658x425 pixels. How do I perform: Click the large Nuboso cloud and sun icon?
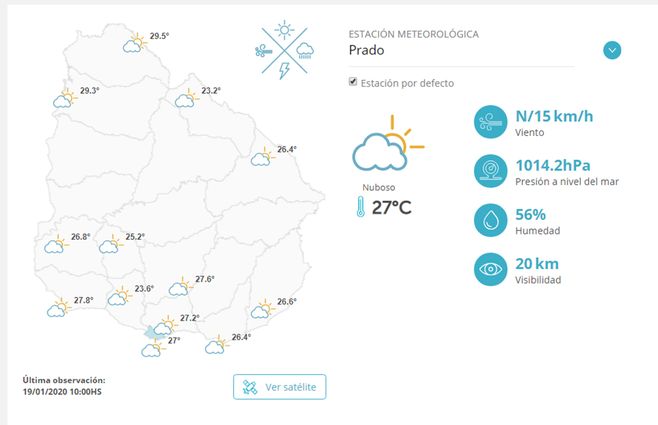(386, 148)
